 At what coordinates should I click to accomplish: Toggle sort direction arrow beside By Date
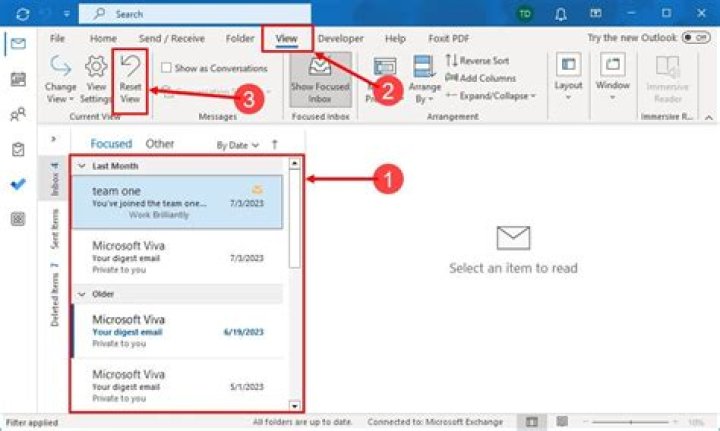click(275, 145)
